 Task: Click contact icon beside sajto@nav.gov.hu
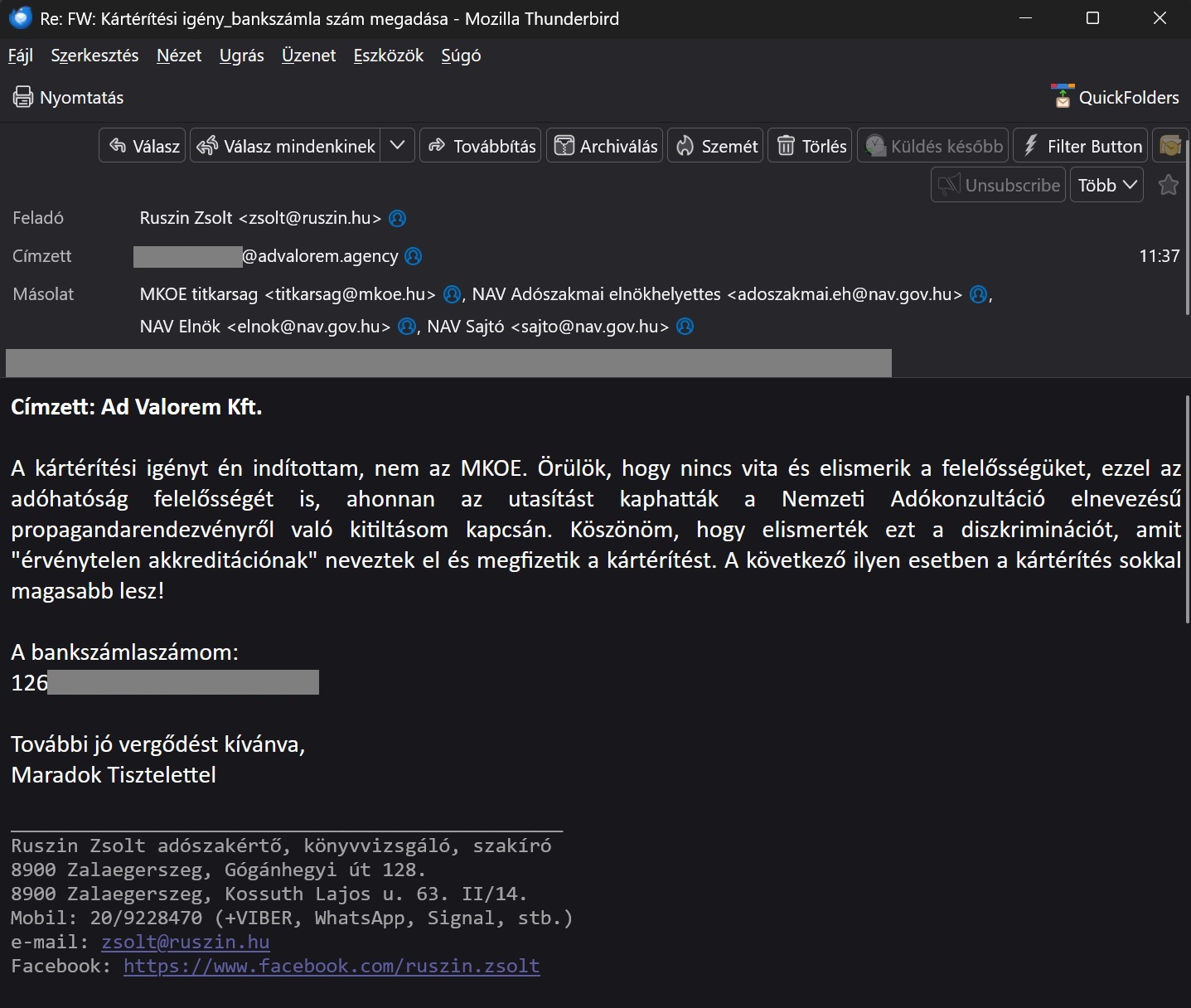click(x=685, y=327)
